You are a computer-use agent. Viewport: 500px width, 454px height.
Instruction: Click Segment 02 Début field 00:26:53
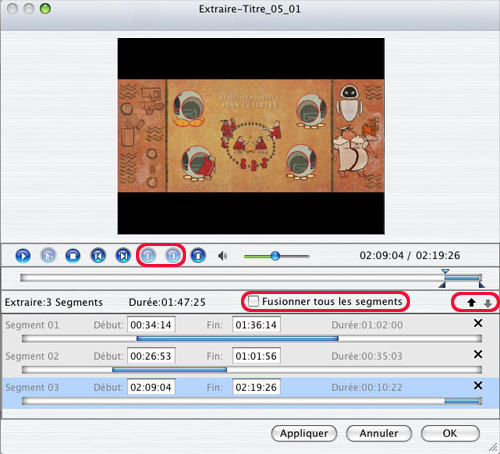151,356
